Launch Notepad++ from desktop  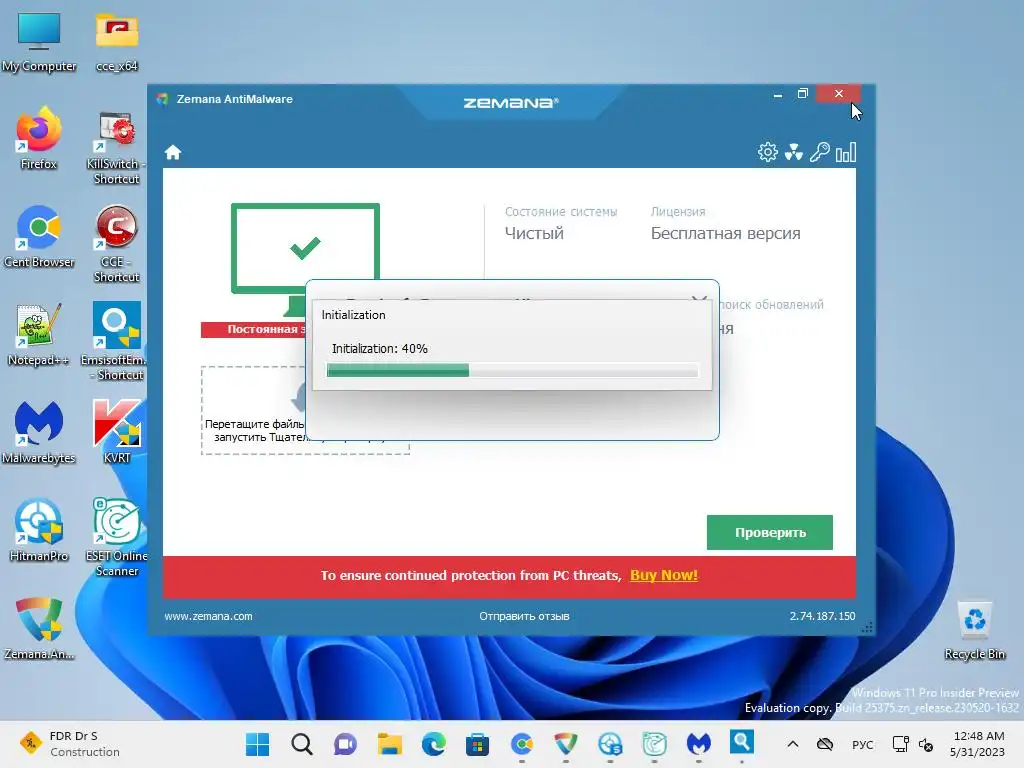click(39, 334)
